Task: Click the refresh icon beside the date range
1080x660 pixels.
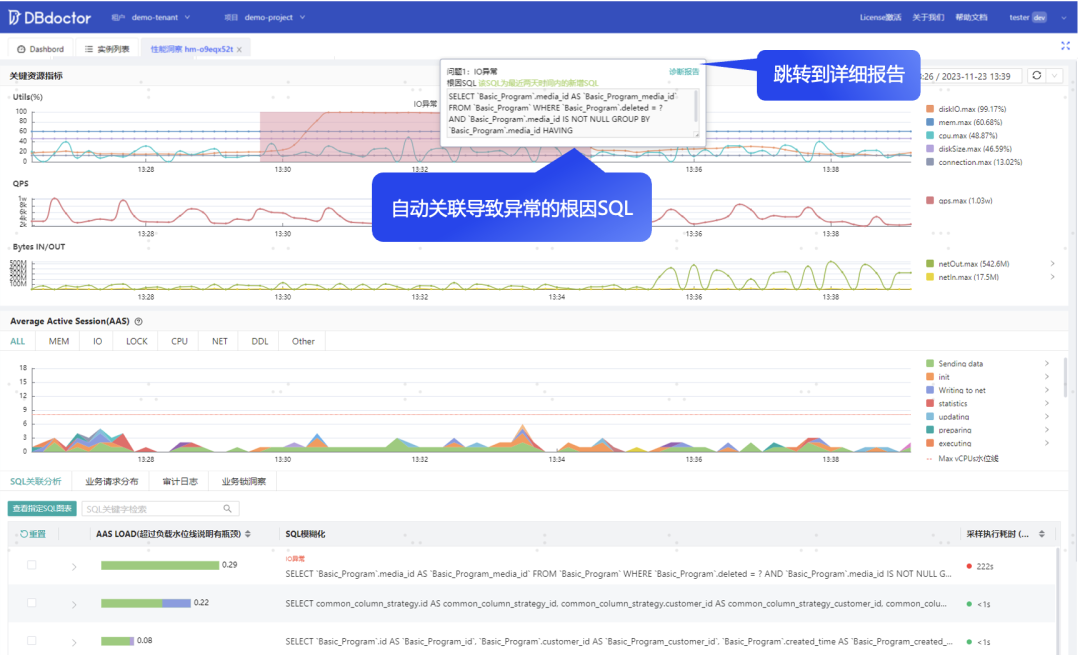Action: 1036,76
